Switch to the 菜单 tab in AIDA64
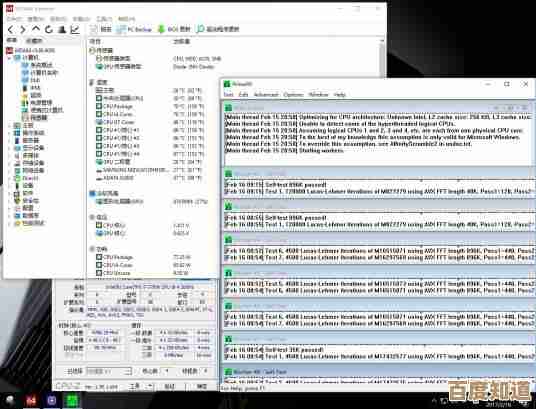This screenshot has height=409, width=536. 12,40
